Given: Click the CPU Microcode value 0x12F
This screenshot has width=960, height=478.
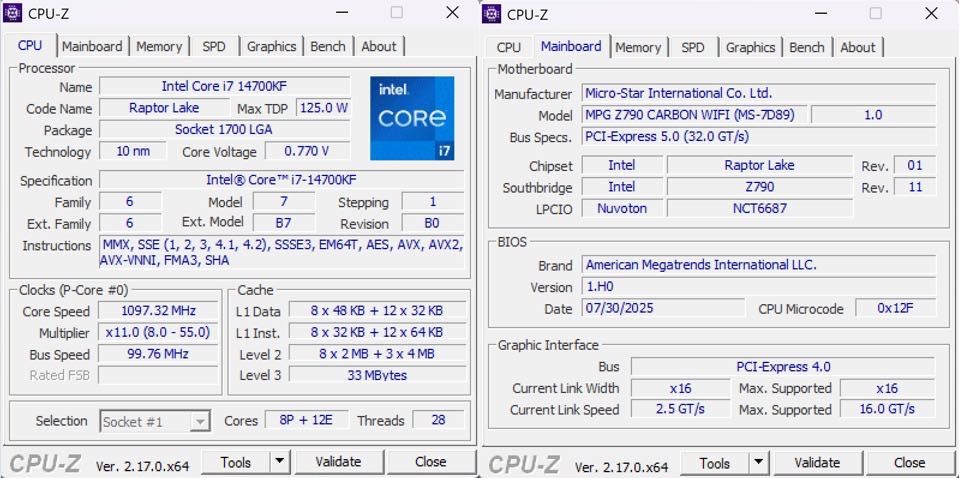Looking at the screenshot, I should click(x=895, y=308).
